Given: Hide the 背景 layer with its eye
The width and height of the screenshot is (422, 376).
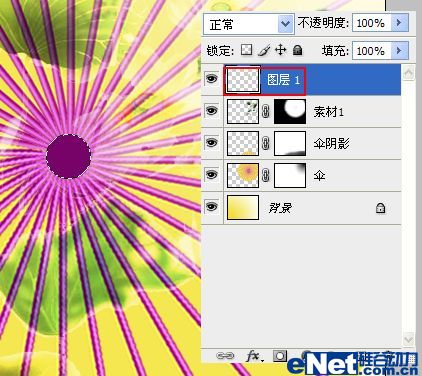Looking at the screenshot, I should pyautogui.click(x=212, y=206).
